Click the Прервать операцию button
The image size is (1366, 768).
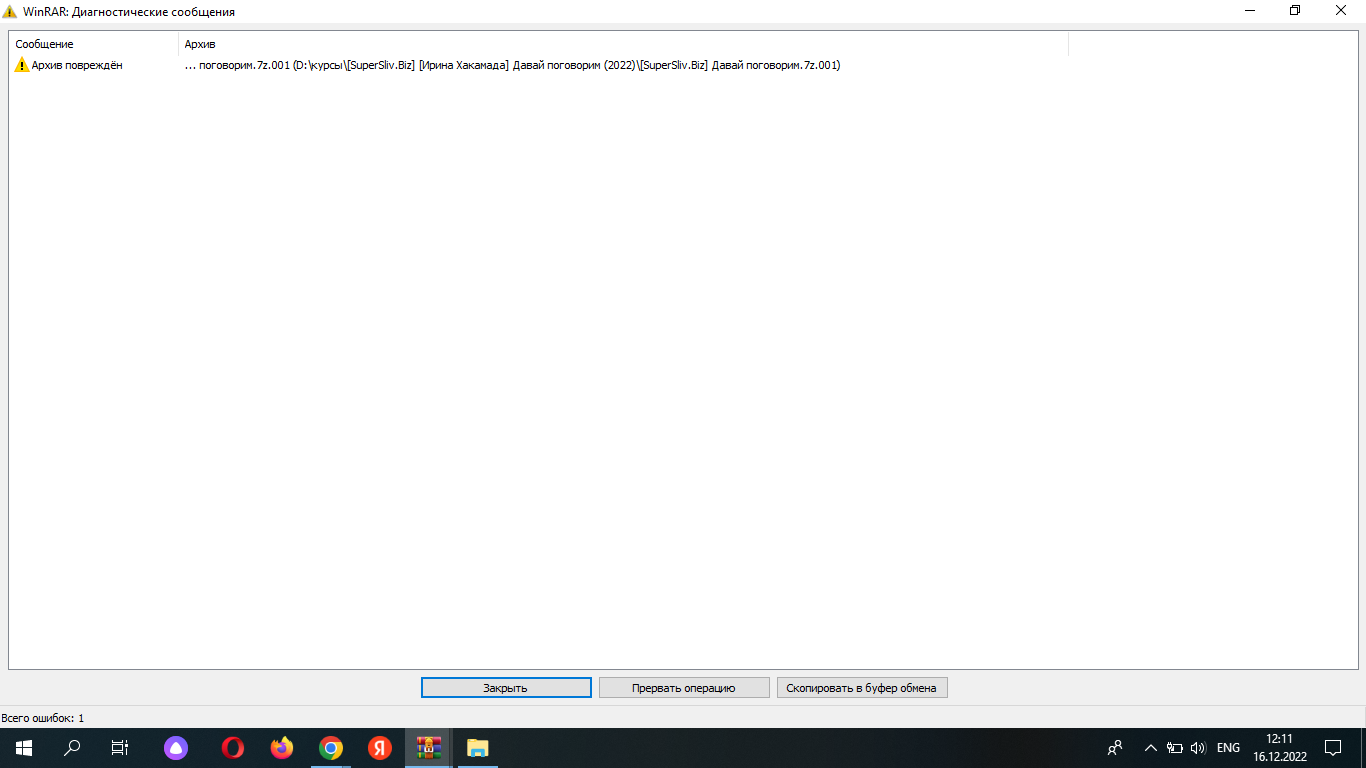[x=684, y=688]
